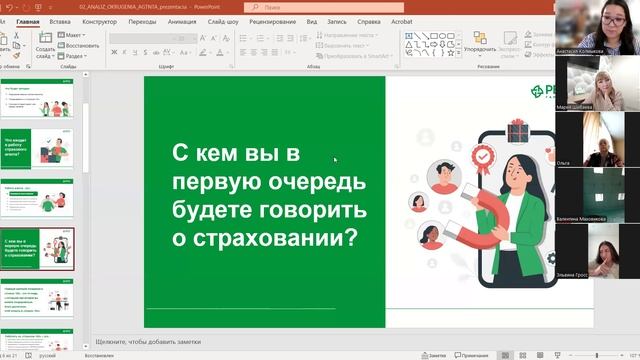The height and width of the screenshot is (360, 640).
Task: Switch to the Переходы tab
Action: [142, 22]
